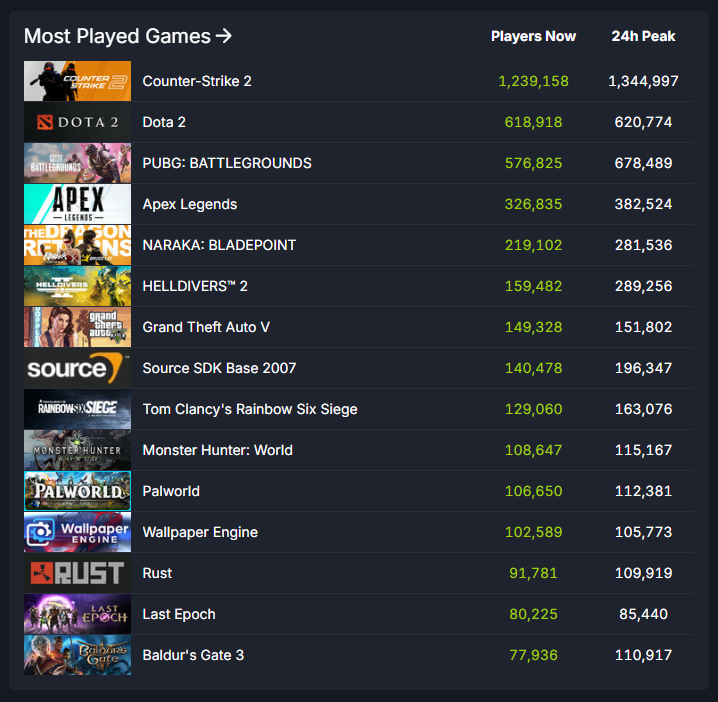Open the Most Played Games heading link
Viewport: 718px width, 702px height.
[128, 36]
